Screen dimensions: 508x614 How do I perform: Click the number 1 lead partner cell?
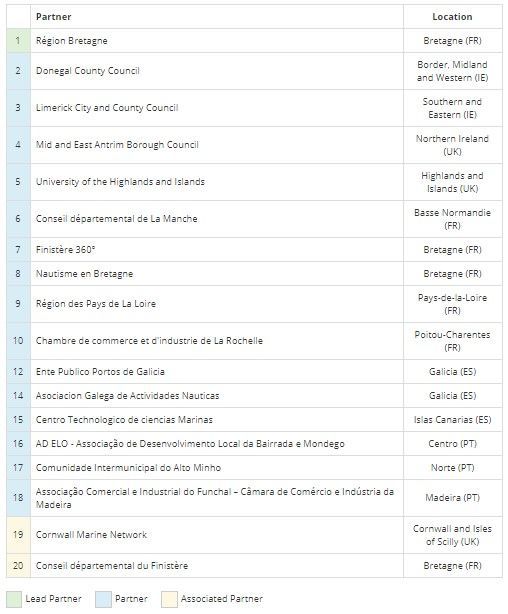coord(18,41)
